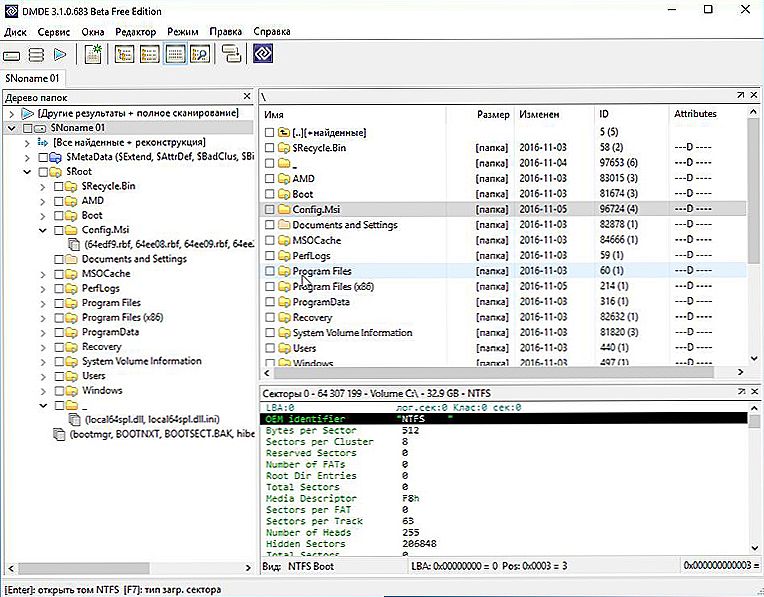Open the Справка menu
Screen dimensions: 764x597
tap(272, 32)
